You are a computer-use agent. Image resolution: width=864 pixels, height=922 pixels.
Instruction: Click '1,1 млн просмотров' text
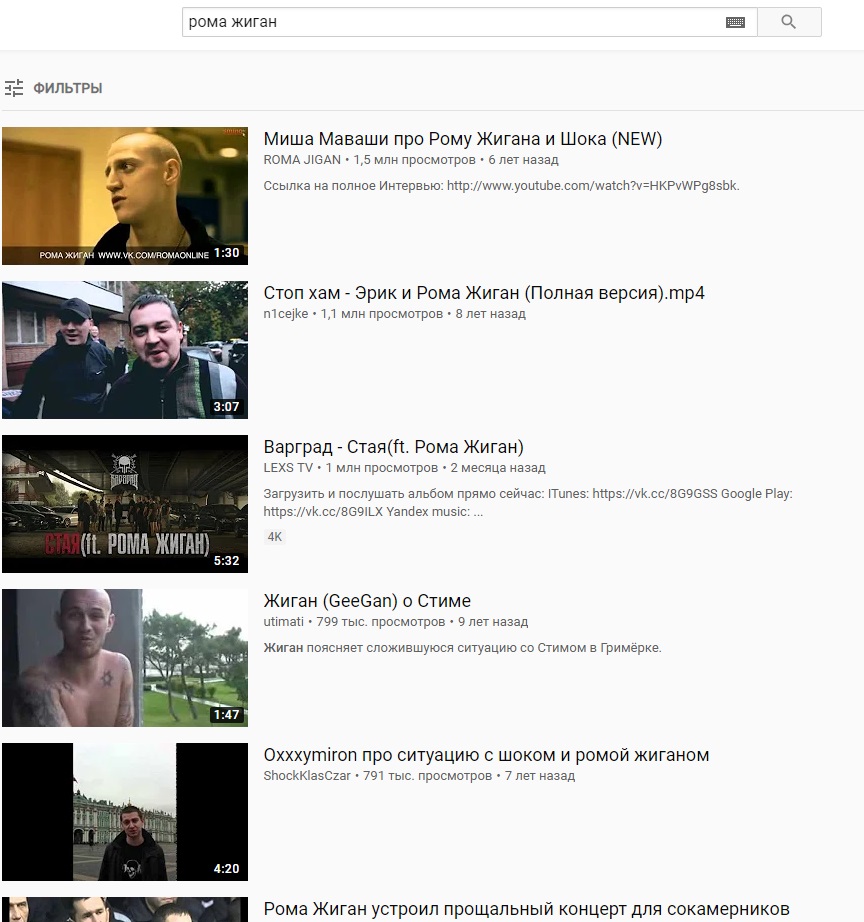(x=382, y=314)
